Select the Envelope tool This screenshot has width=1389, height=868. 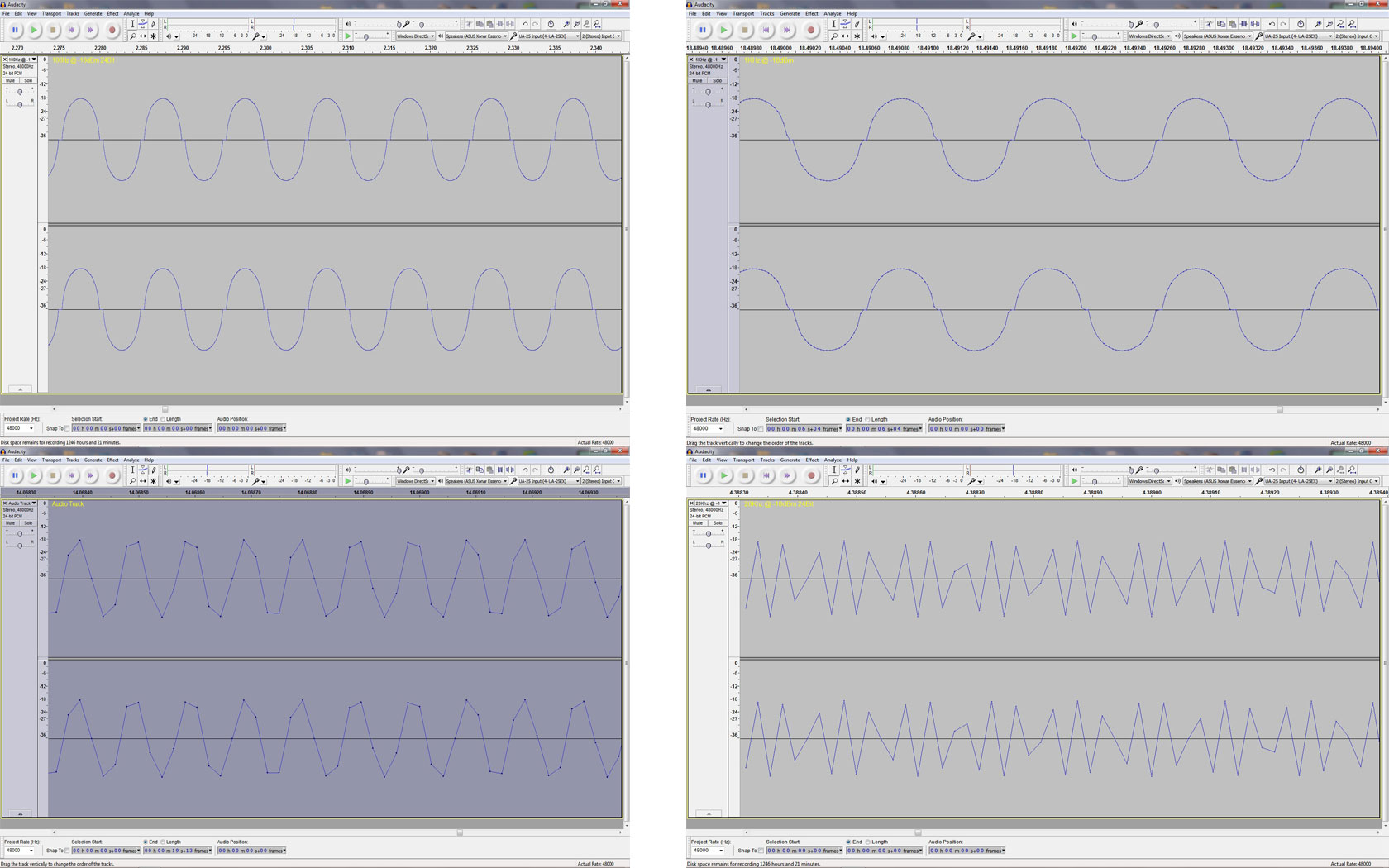click(x=143, y=23)
